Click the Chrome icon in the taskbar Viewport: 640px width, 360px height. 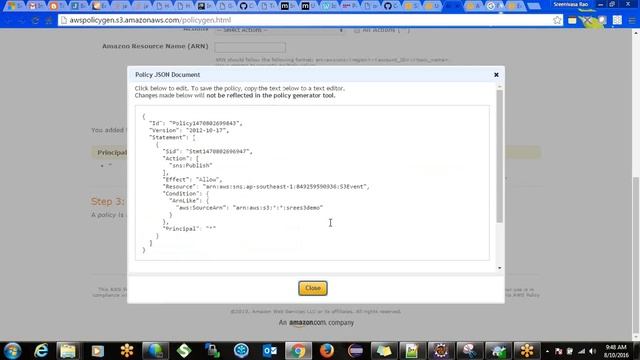(298, 351)
